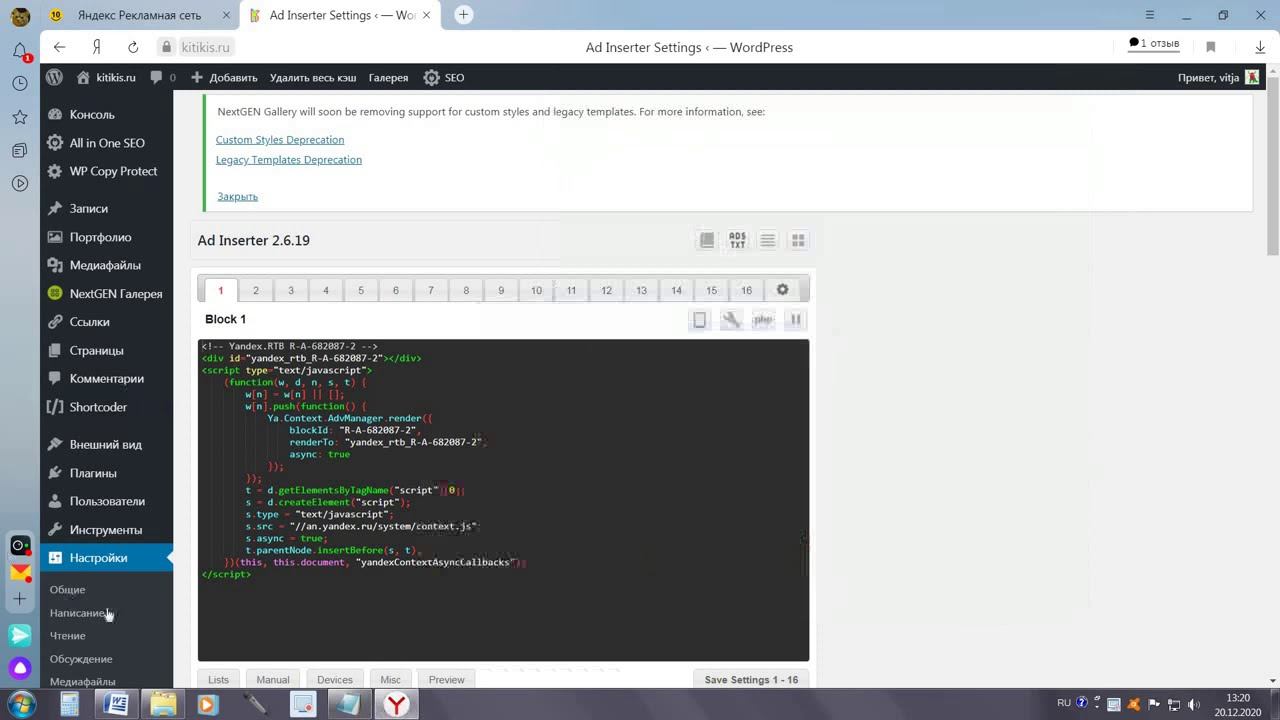Open the wrench tools icon for Block 1
Image resolution: width=1280 pixels, height=720 pixels.
click(x=731, y=319)
